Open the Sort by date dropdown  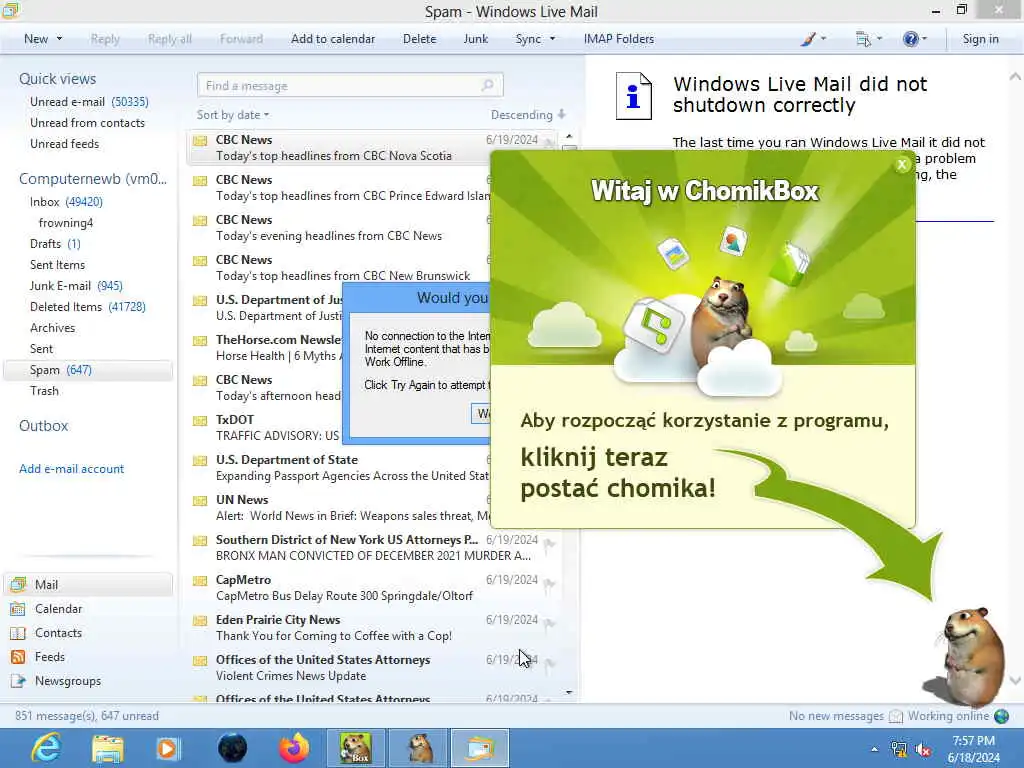coord(232,115)
